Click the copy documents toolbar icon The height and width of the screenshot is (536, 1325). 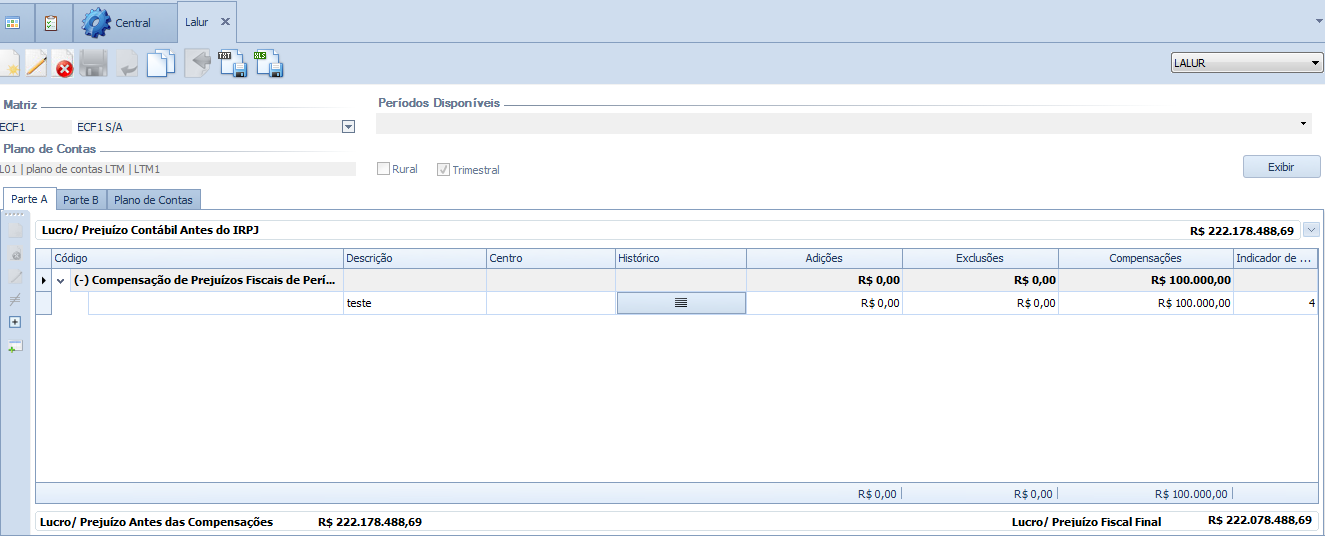[x=160, y=64]
